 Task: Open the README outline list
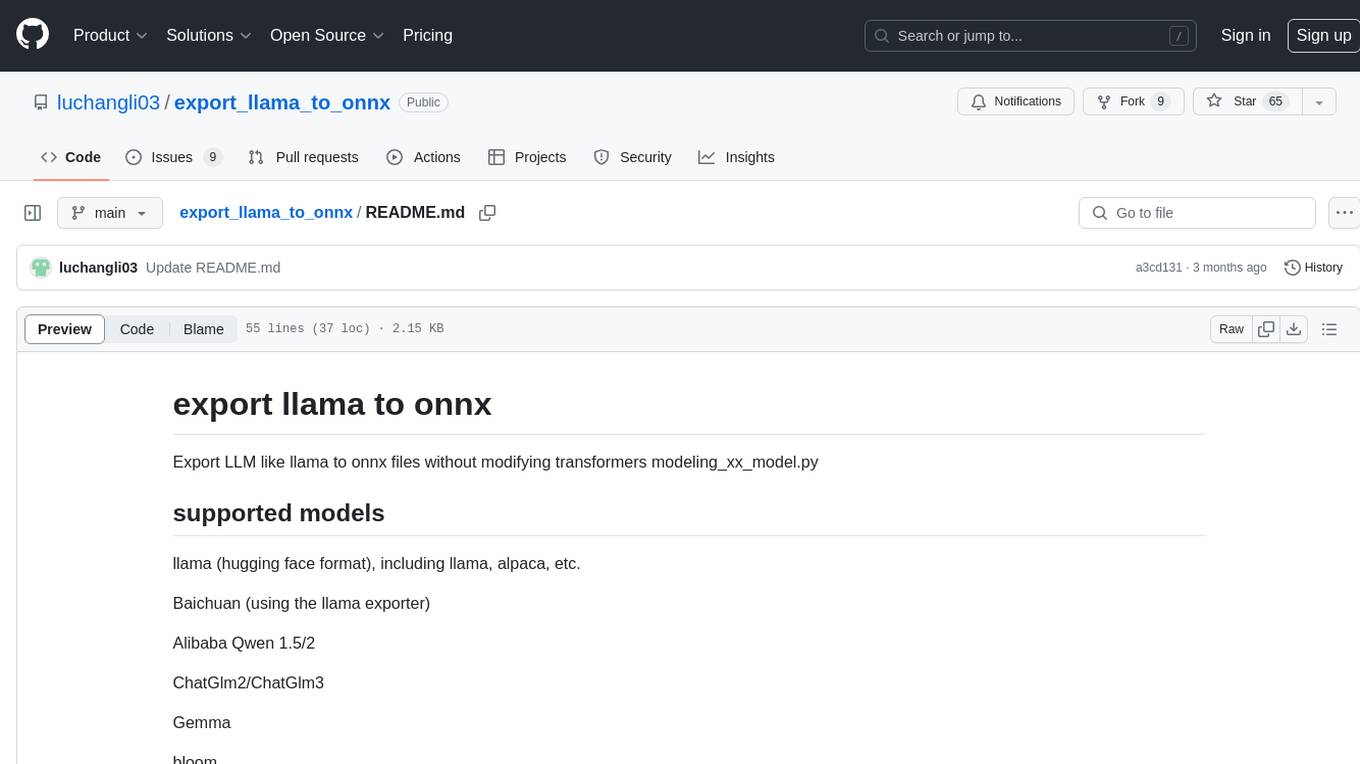(1329, 329)
